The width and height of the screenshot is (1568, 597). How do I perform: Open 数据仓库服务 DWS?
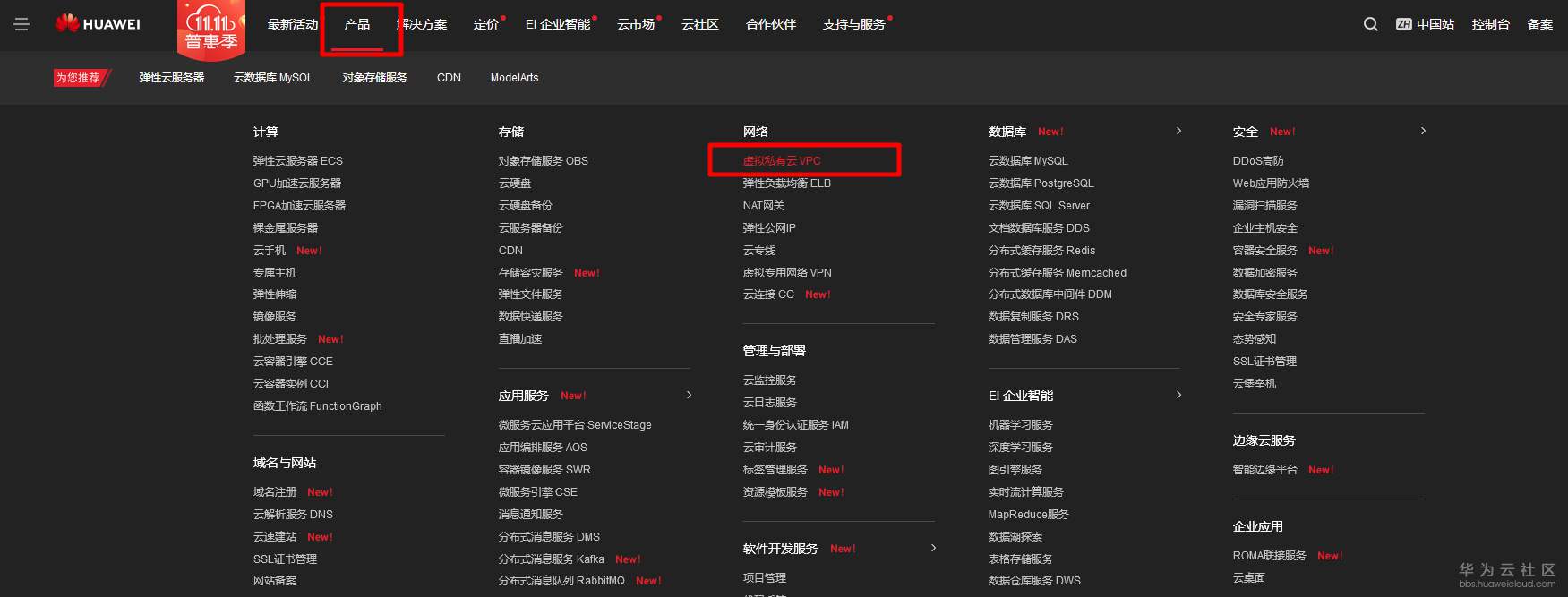1034,581
